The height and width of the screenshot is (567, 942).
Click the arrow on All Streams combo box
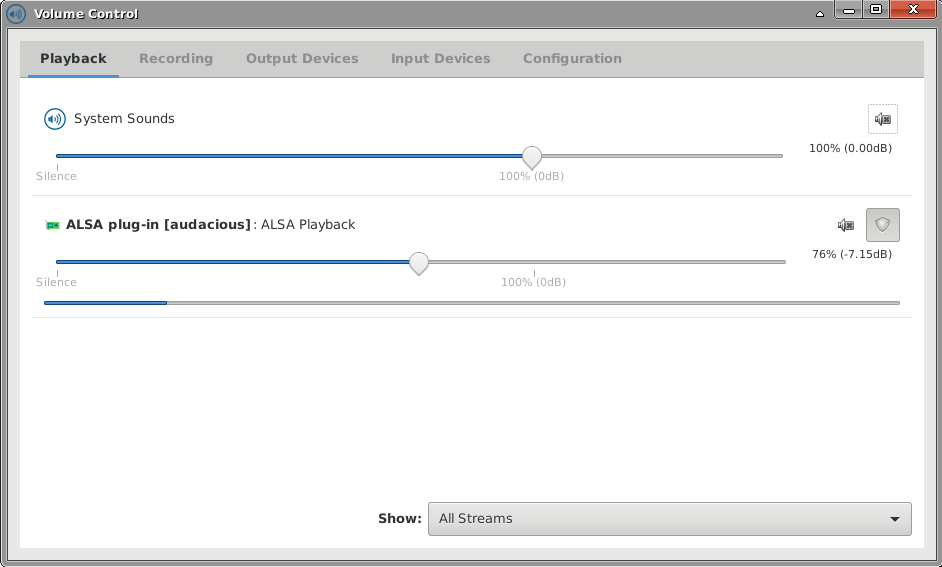(894, 519)
